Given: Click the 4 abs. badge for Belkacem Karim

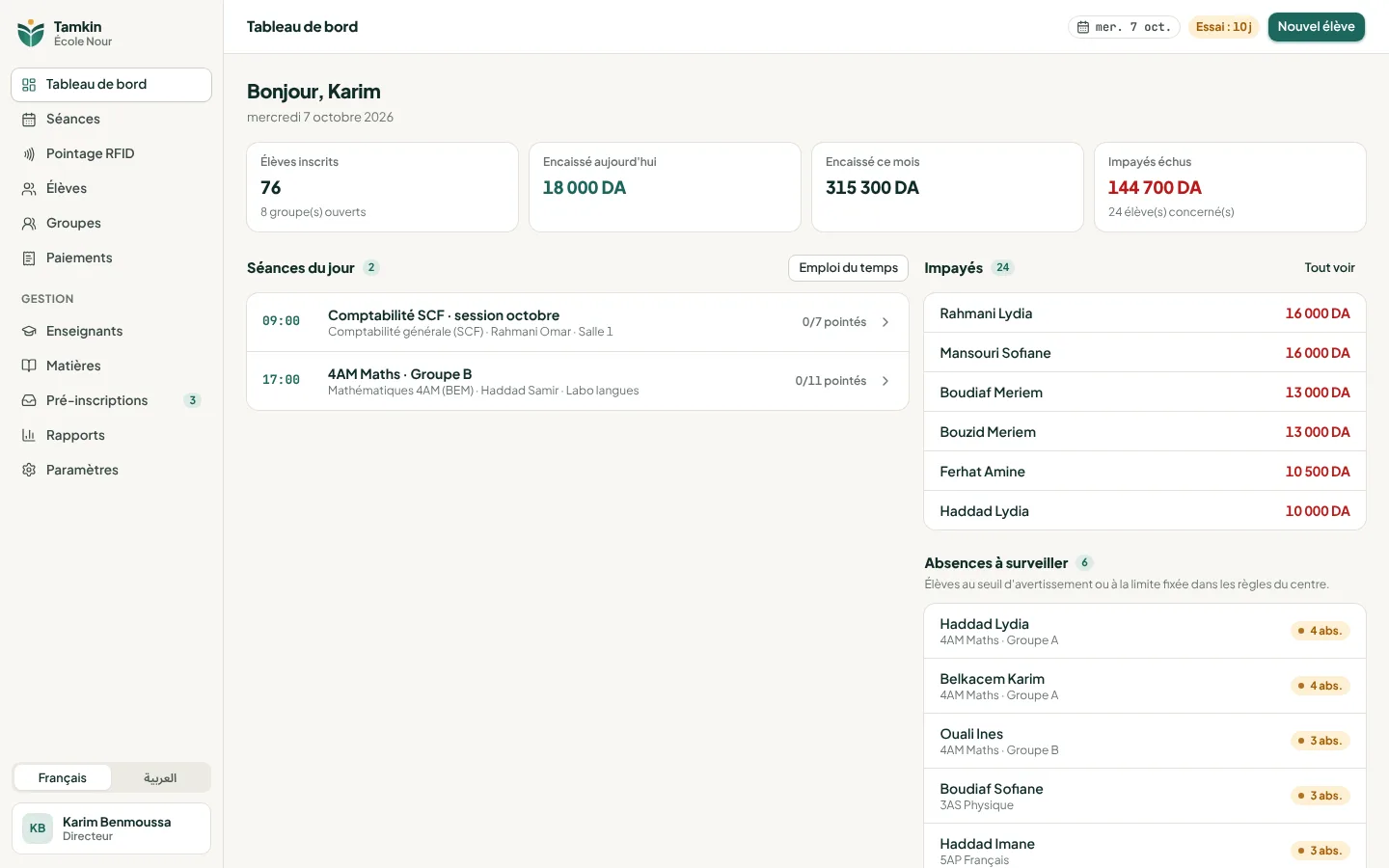Looking at the screenshot, I should (x=1321, y=686).
